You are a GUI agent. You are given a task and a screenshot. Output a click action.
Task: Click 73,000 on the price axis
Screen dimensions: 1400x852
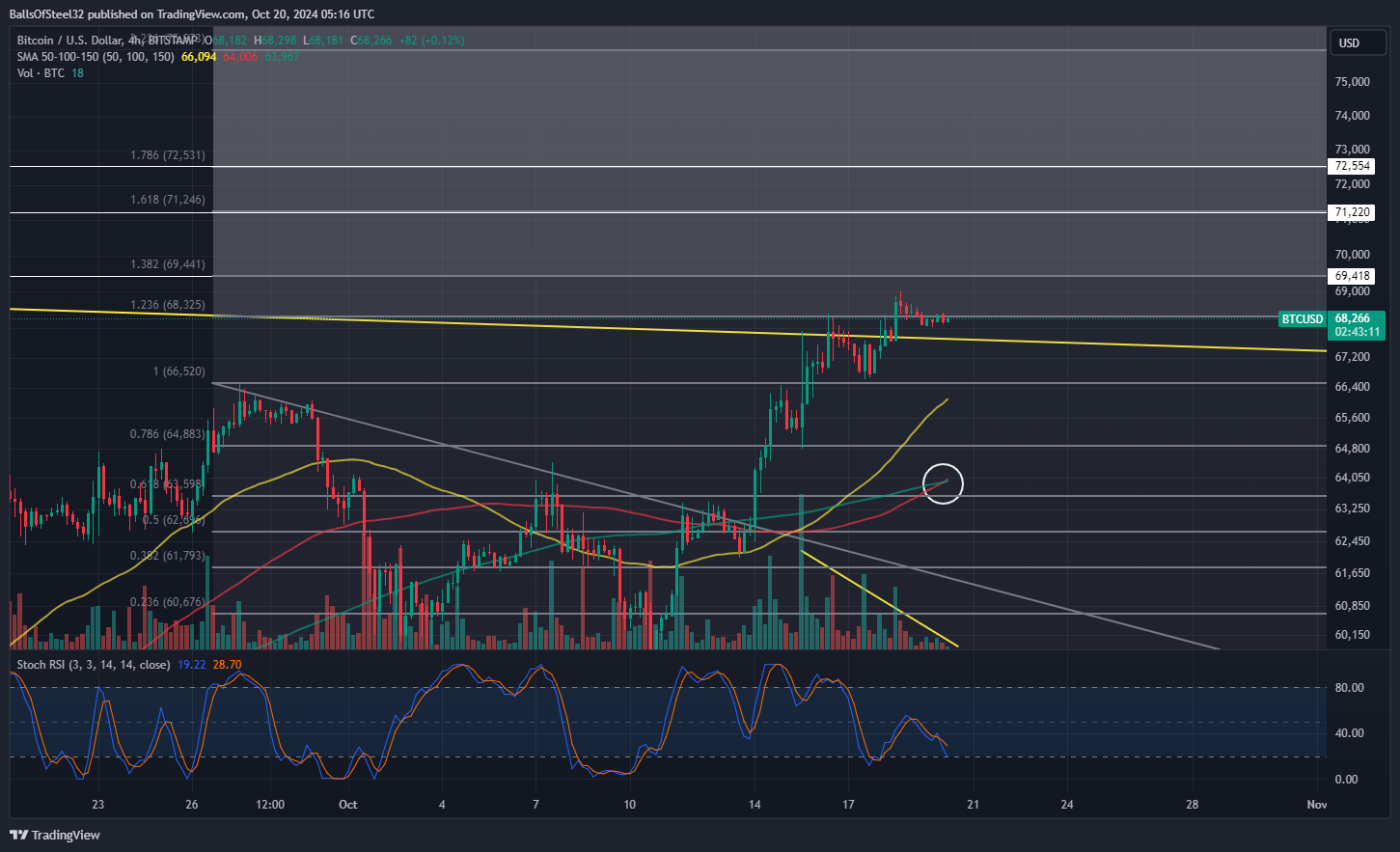click(1352, 150)
